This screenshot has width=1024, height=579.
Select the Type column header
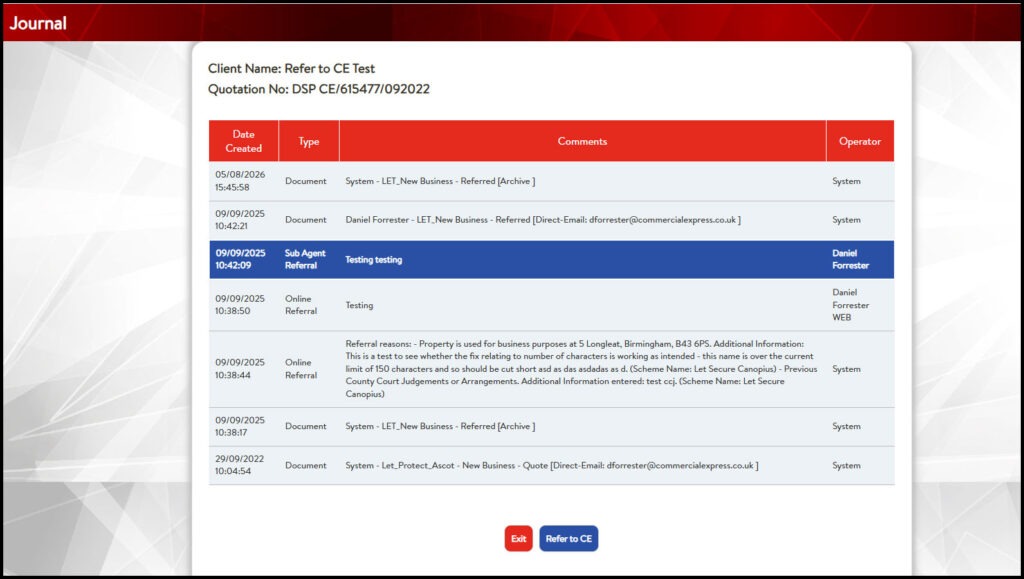click(308, 141)
